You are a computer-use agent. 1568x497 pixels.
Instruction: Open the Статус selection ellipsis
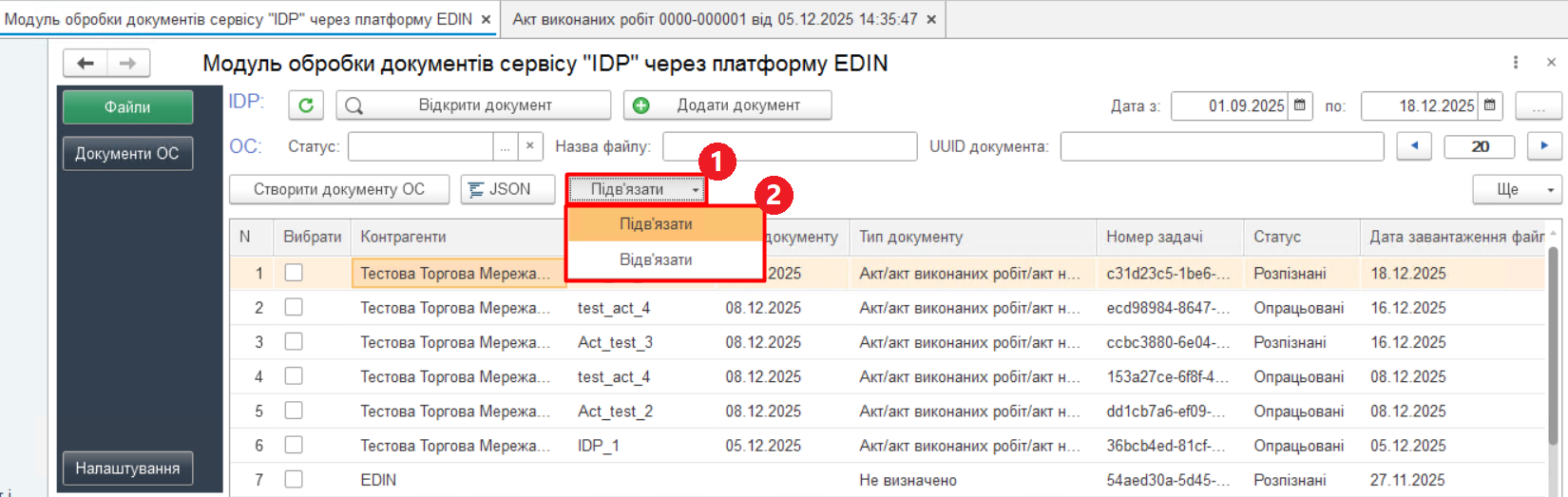[506, 146]
